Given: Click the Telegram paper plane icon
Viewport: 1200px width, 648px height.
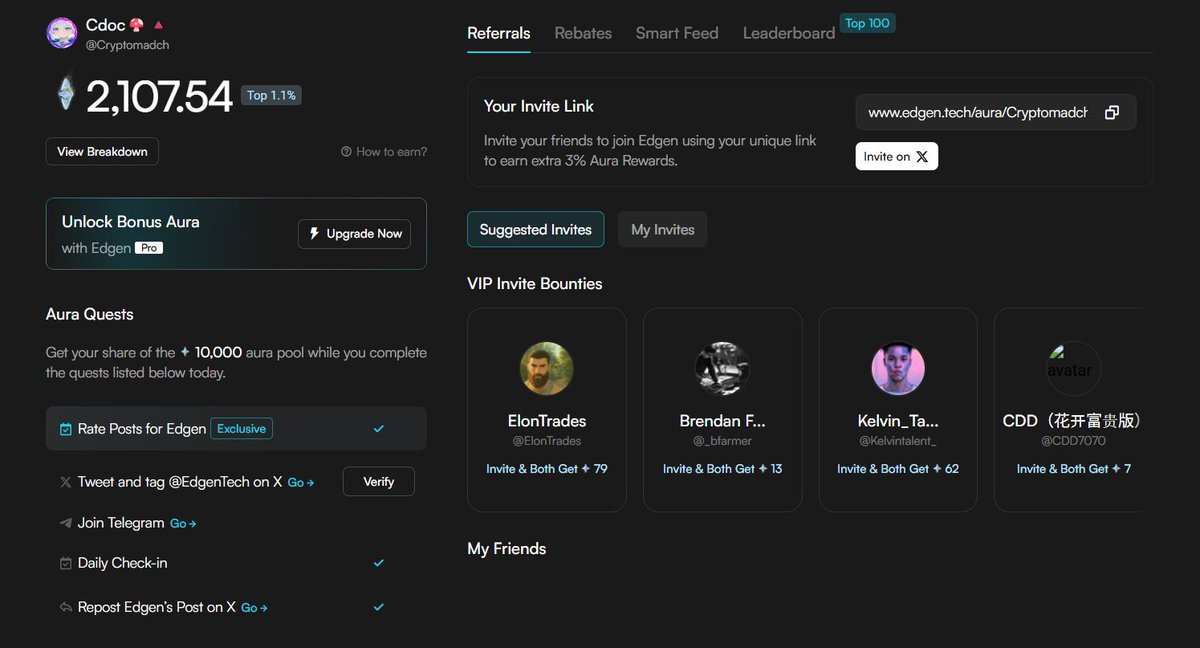Looking at the screenshot, I should tap(66, 523).
